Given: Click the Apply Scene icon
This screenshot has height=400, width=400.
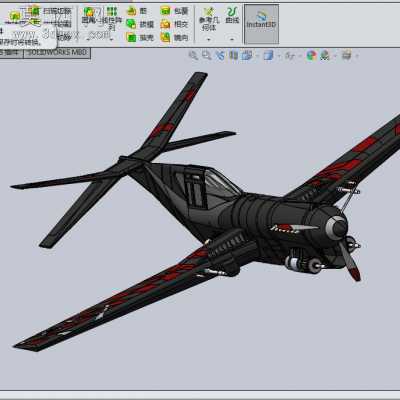Looking at the screenshot, I should pos(325,55).
